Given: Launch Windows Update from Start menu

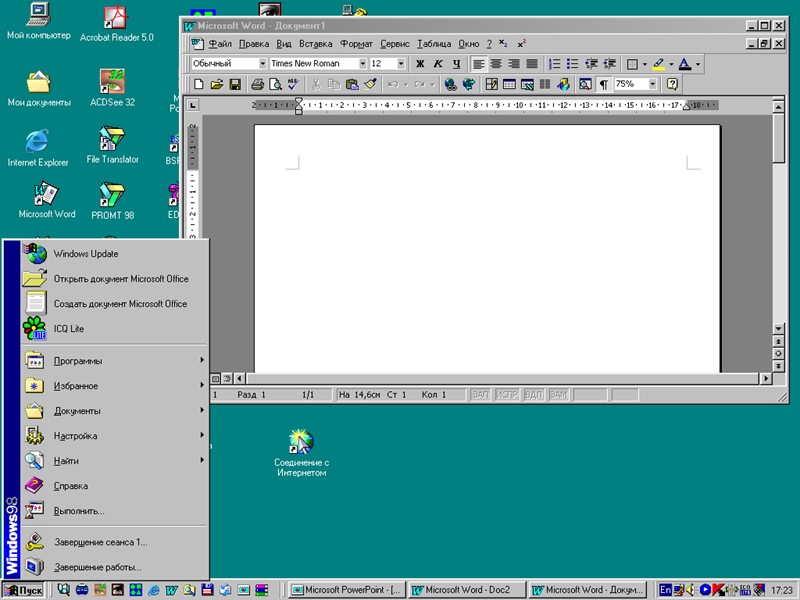Looking at the screenshot, I should (114, 254).
